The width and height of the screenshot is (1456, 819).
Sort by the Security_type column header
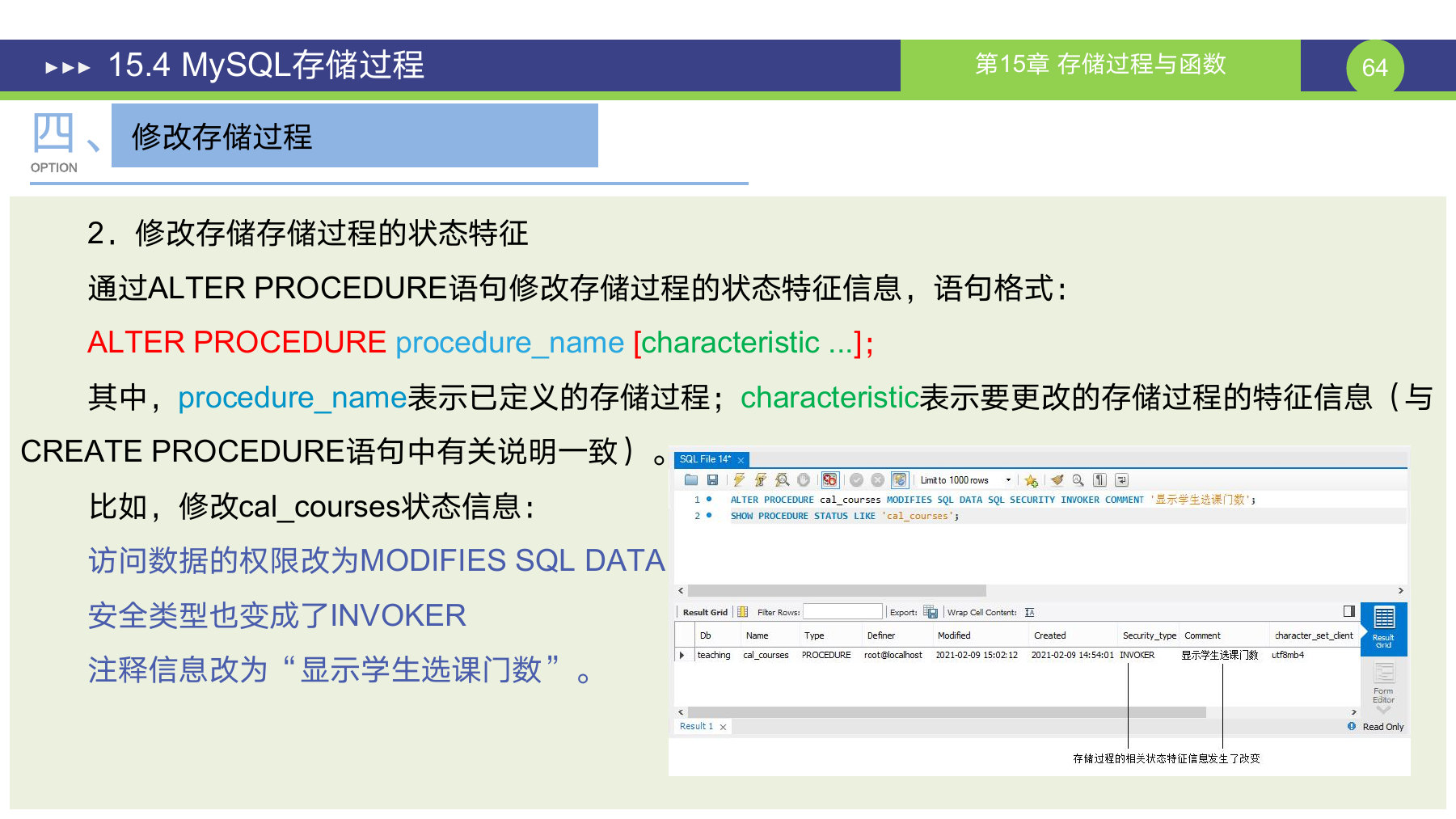pyautogui.click(x=1149, y=635)
